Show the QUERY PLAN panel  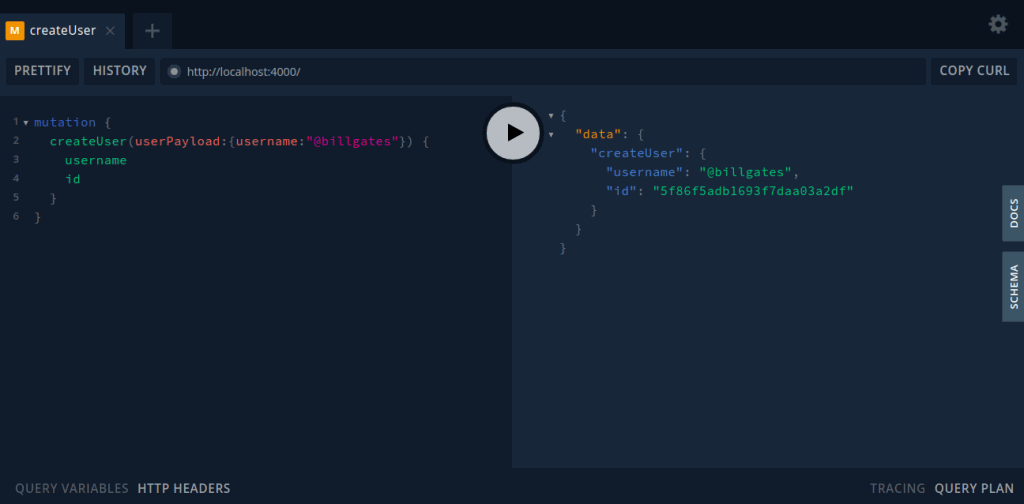974,488
